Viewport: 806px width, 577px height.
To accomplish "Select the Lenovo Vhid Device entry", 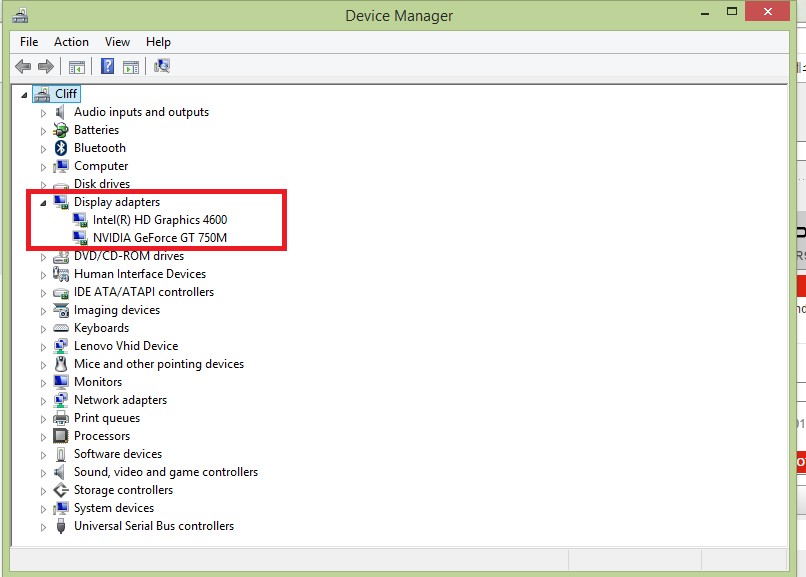I will pyautogui.click(x=125, y=346).
